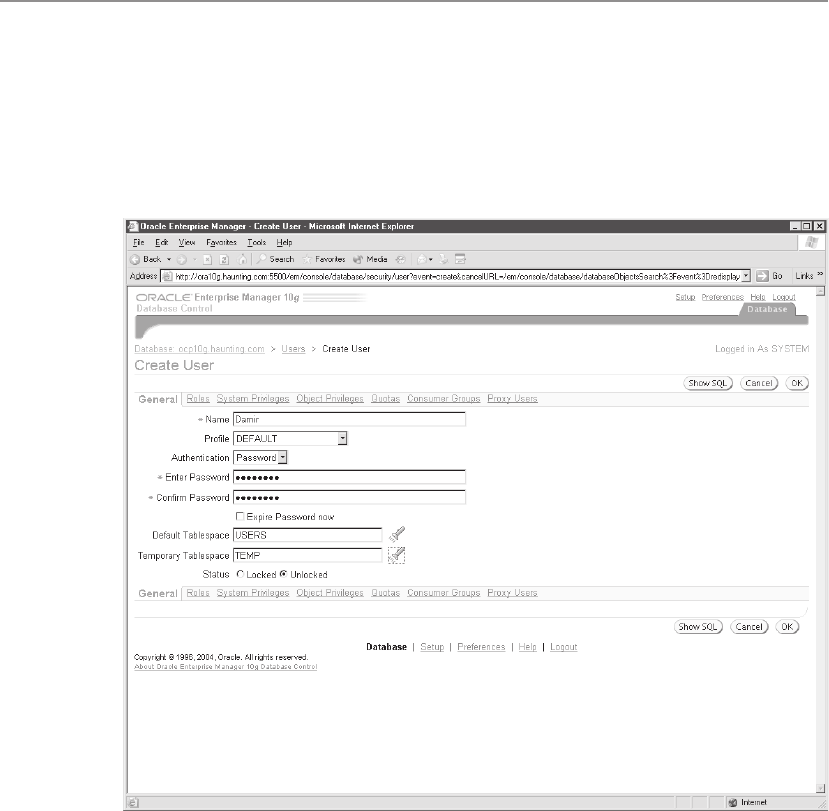Open the Media pane in the toolbar

coord(370,259)
